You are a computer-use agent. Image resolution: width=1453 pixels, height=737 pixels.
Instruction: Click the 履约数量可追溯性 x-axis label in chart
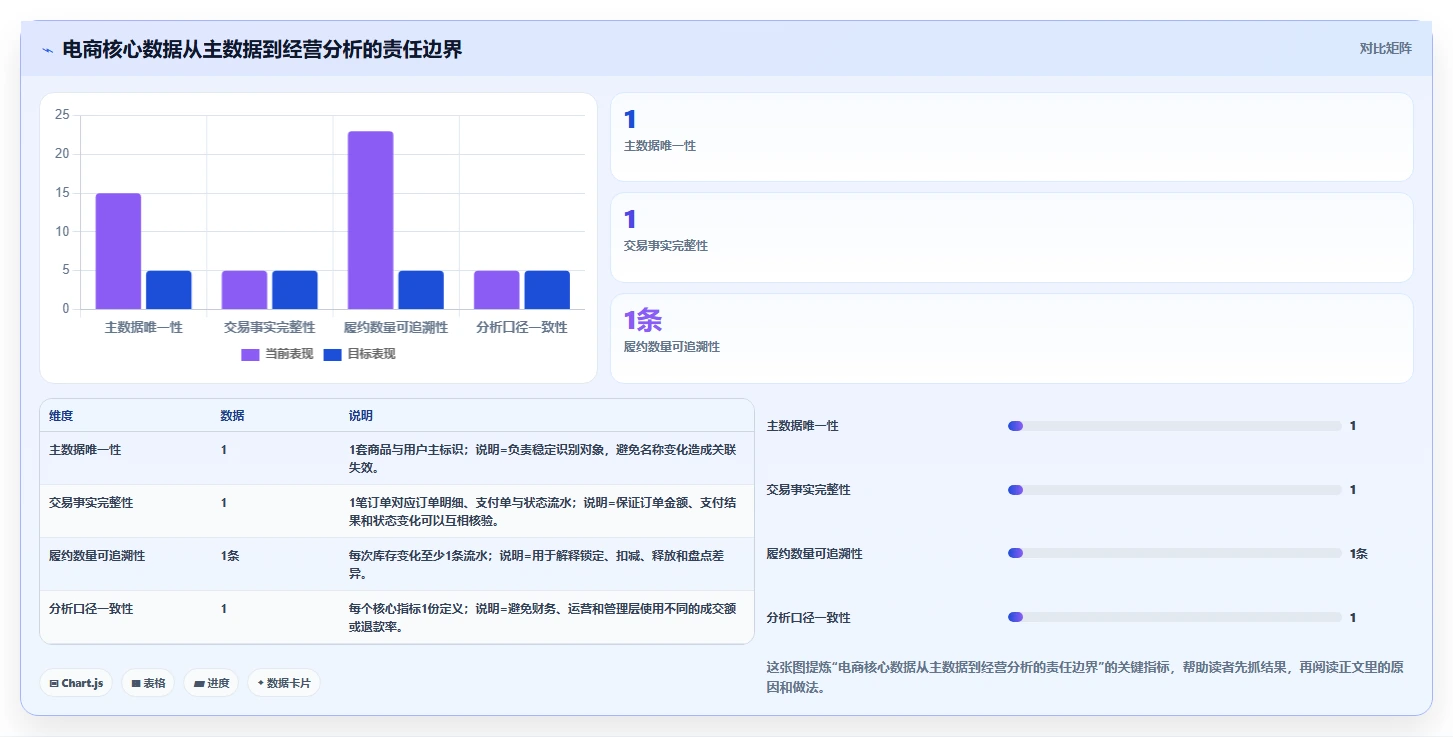tap(396, 327)
